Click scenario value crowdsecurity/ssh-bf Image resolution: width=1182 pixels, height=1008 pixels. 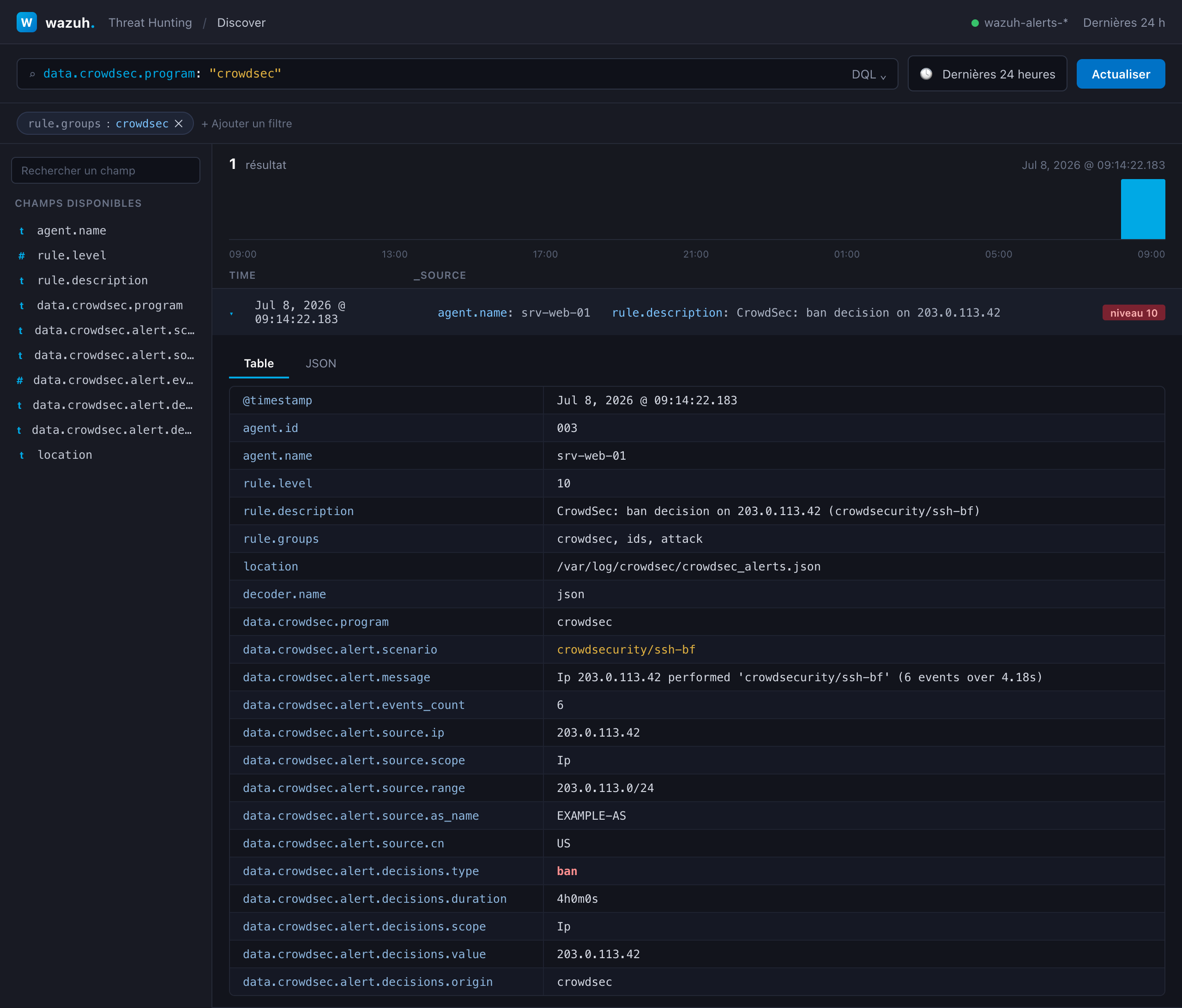tap(626, 650)
